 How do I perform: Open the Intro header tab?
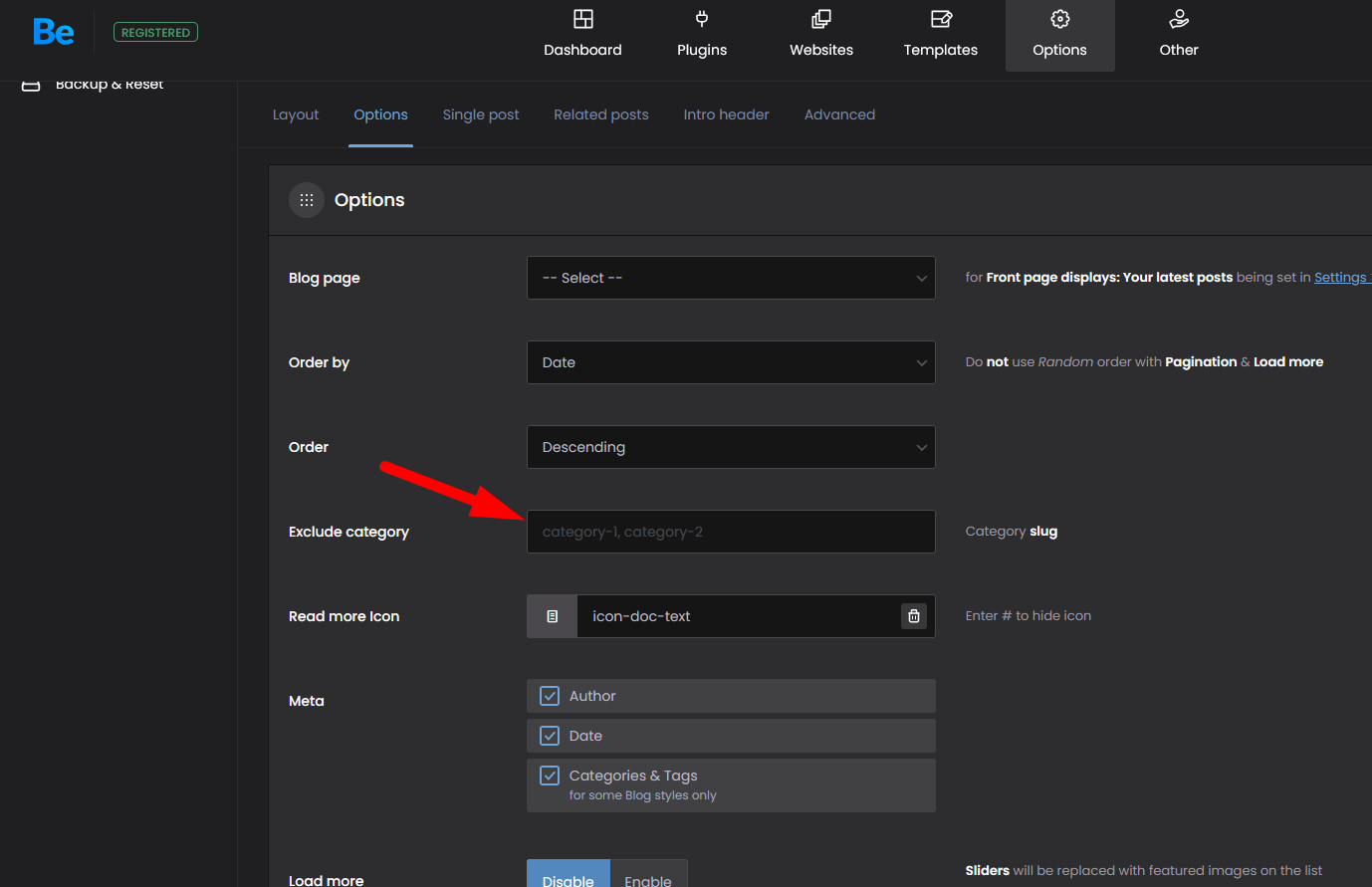(x=726, y=114)
